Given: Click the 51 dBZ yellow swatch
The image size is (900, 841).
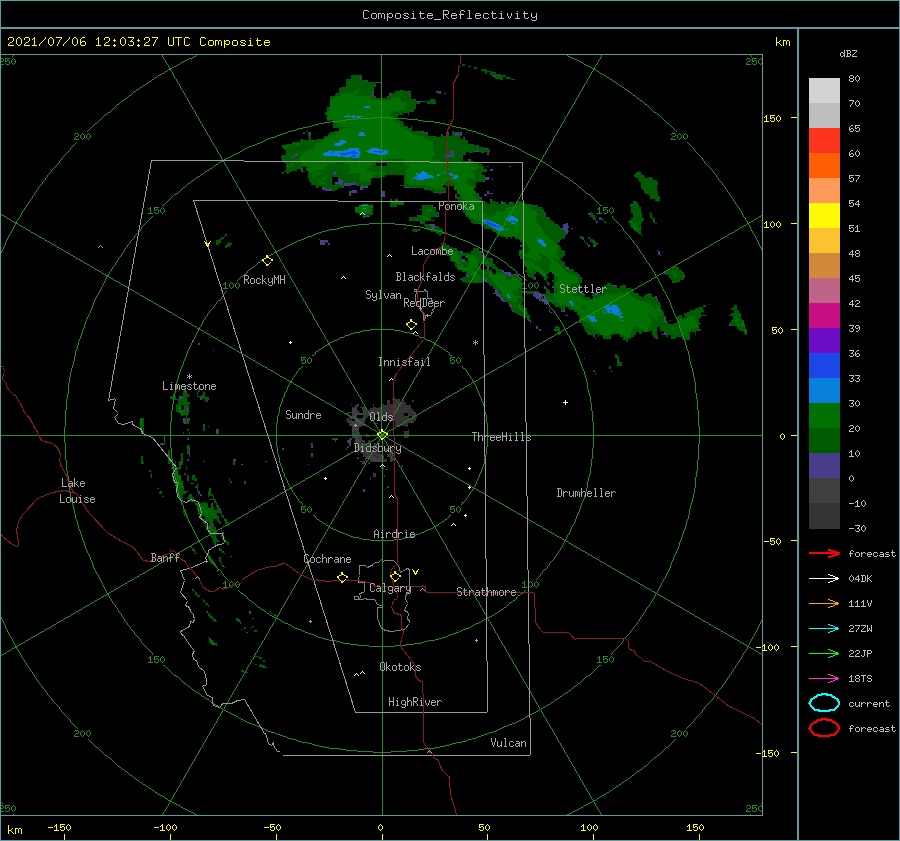Looking at the screenshot, I should pyautogui.click(x=824, y=215).
